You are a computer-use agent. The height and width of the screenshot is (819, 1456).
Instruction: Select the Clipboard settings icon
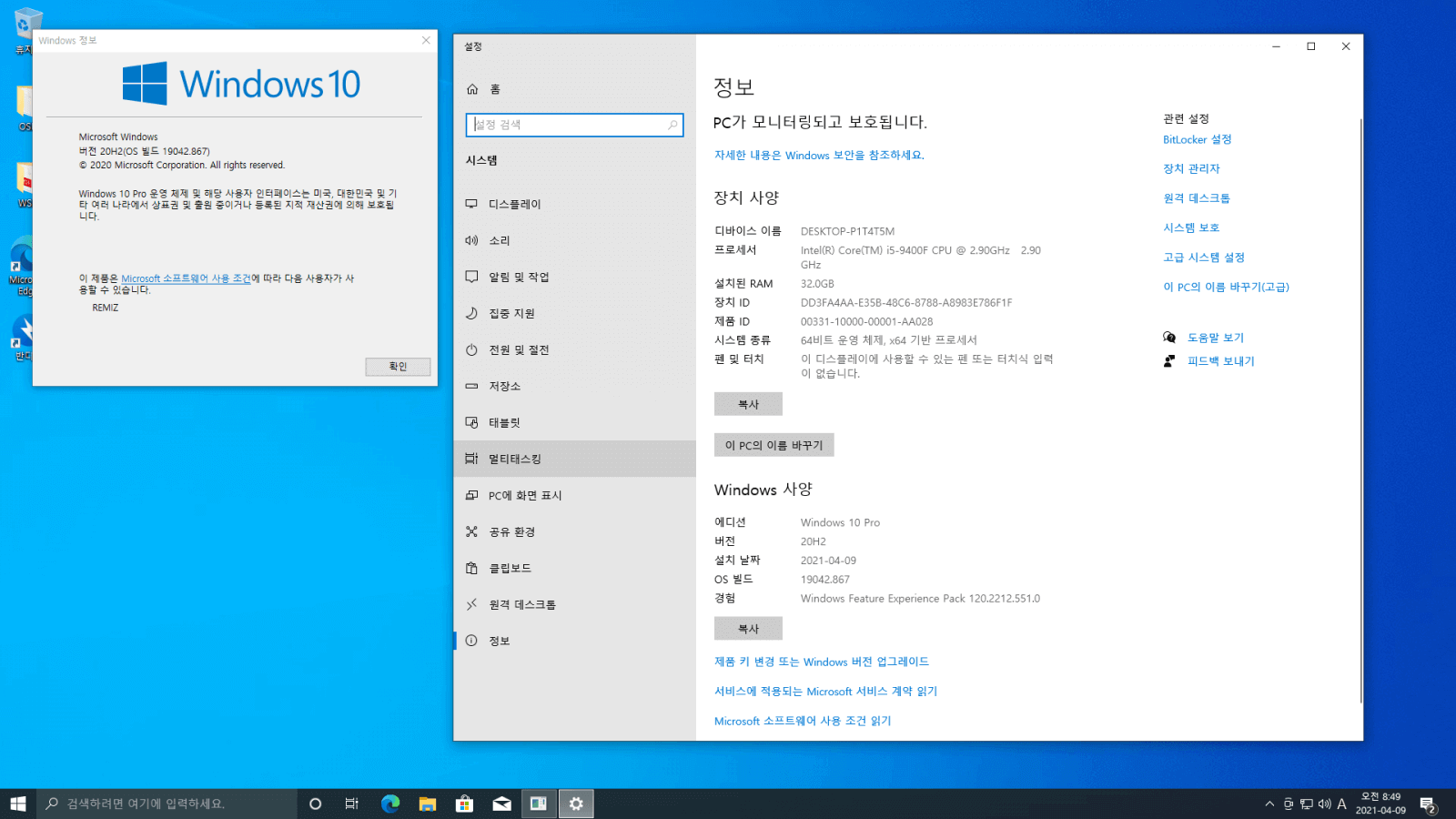[x=471, y=568]
